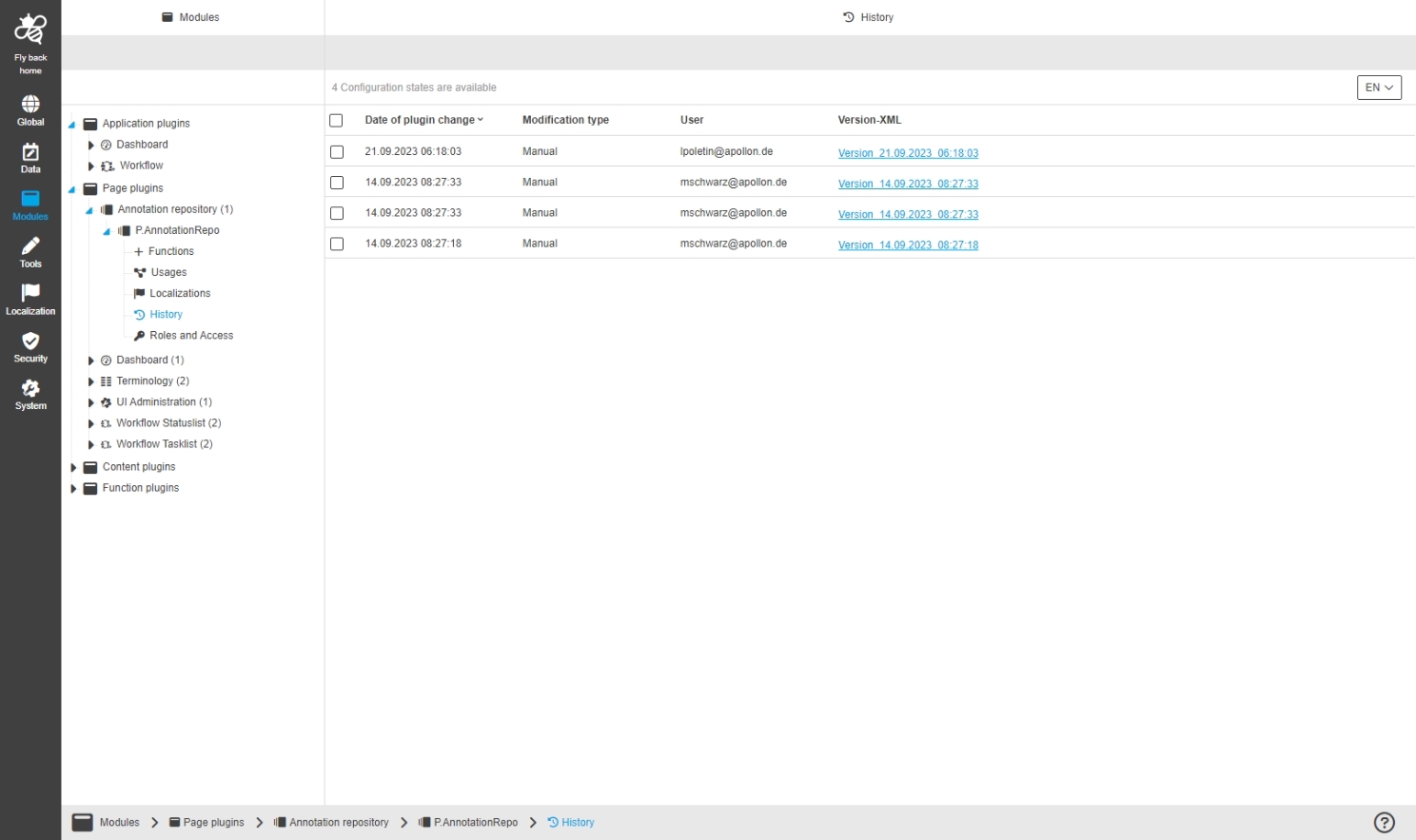Go to P.AnnotationRepo in breadcrumb

pos(468,823)
